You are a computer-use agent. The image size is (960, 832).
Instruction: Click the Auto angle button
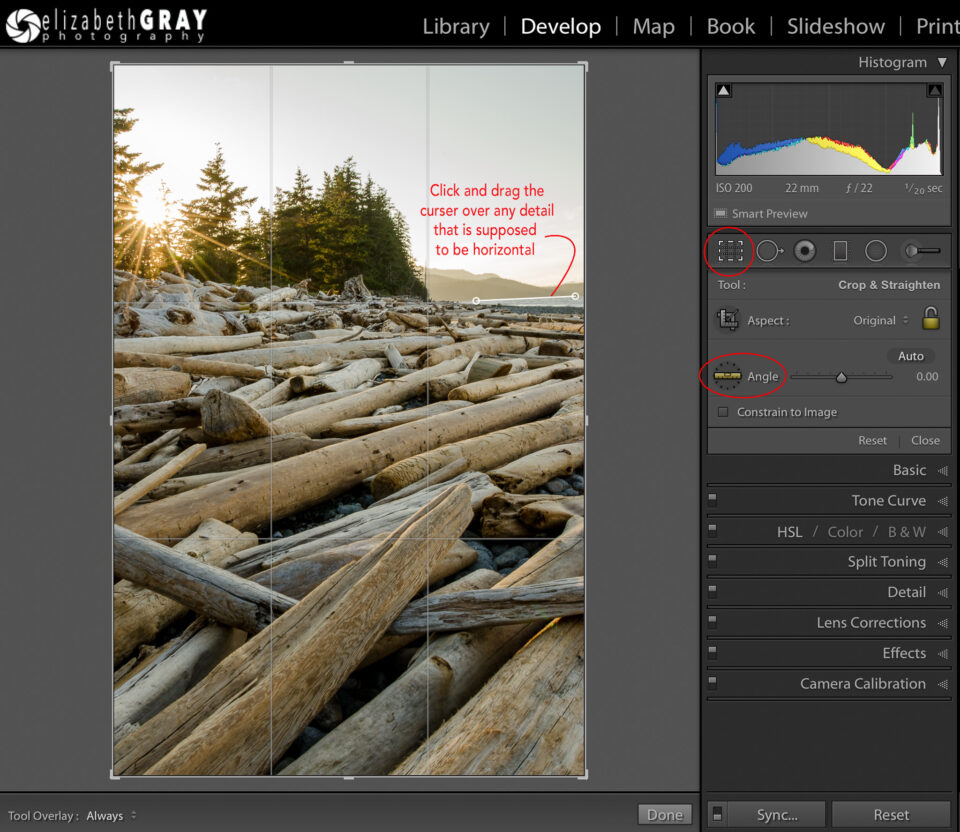(910, 356)
